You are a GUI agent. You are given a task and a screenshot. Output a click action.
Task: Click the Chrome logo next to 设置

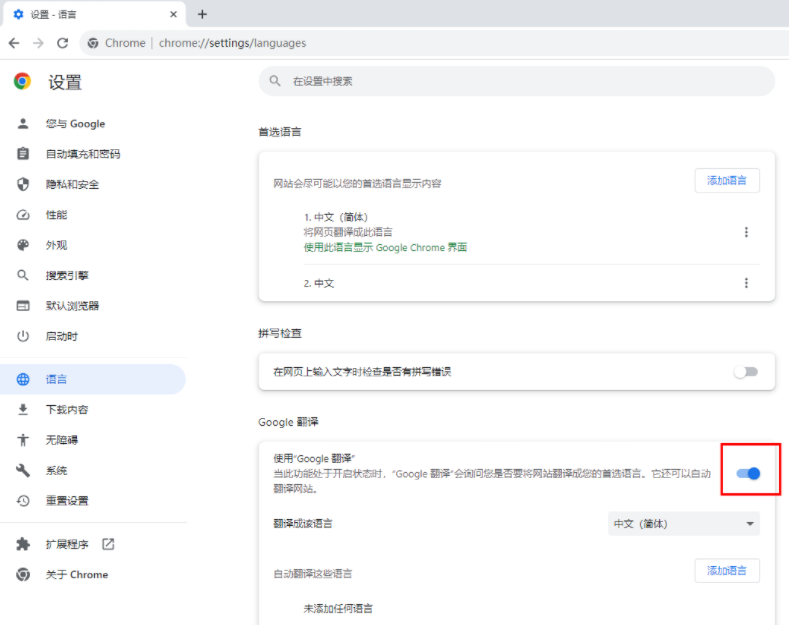tap(22, 82)
